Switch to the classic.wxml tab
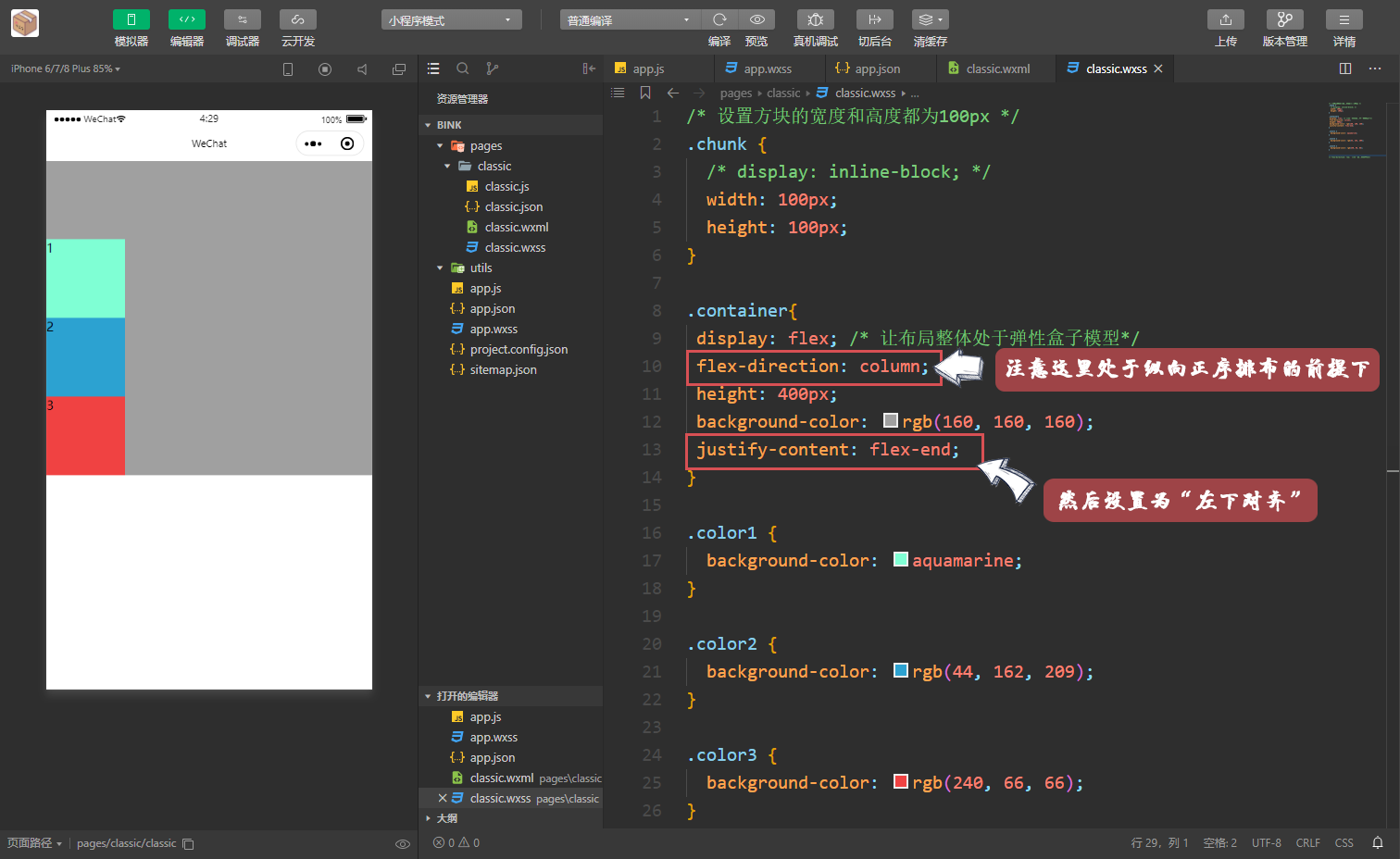Image resolution: width=1400 pixels, height=859 pixels. [x=995, y=68]
